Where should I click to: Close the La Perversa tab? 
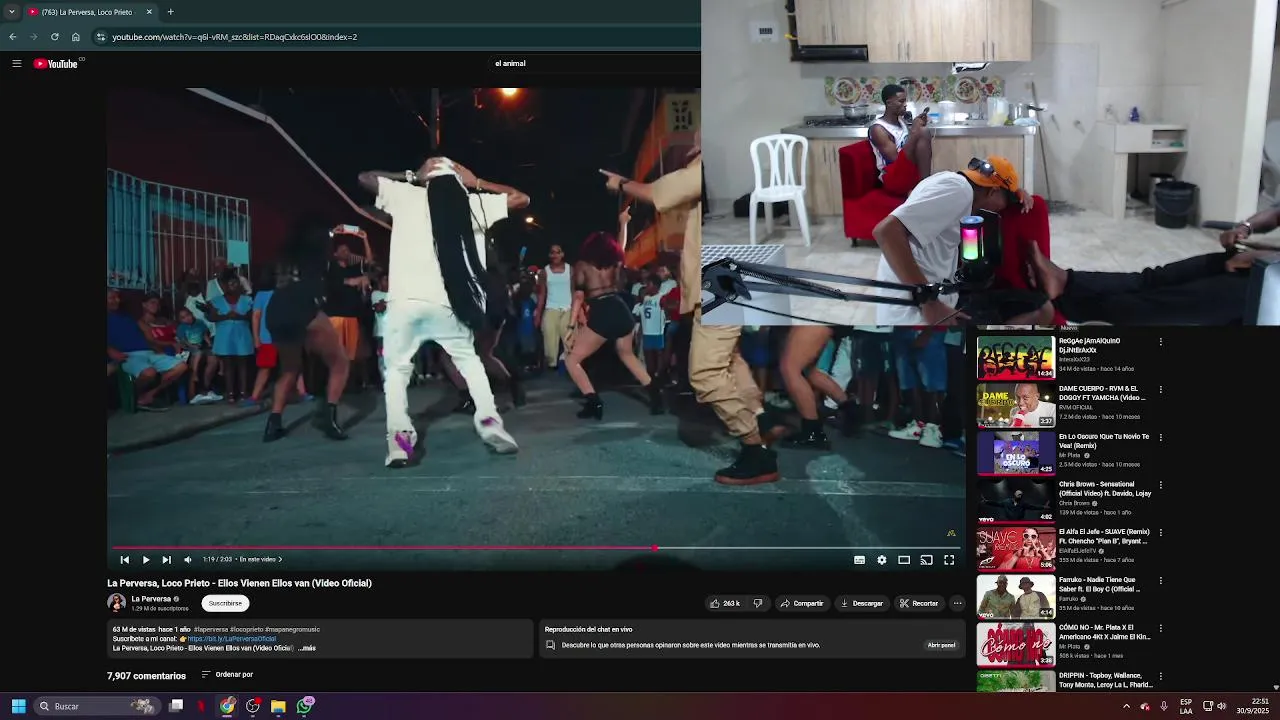point(149,12)
